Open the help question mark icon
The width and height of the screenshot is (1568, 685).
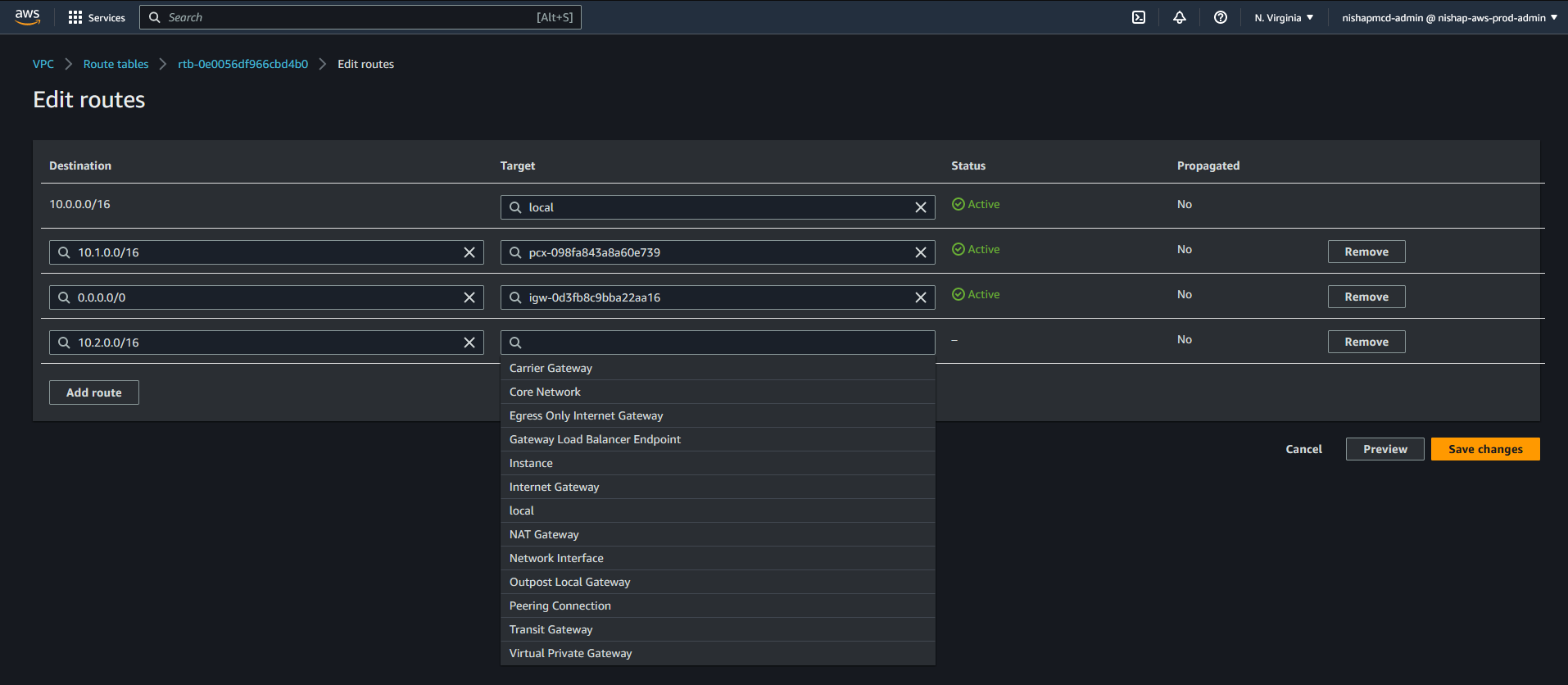click(x=1221, y=17)
